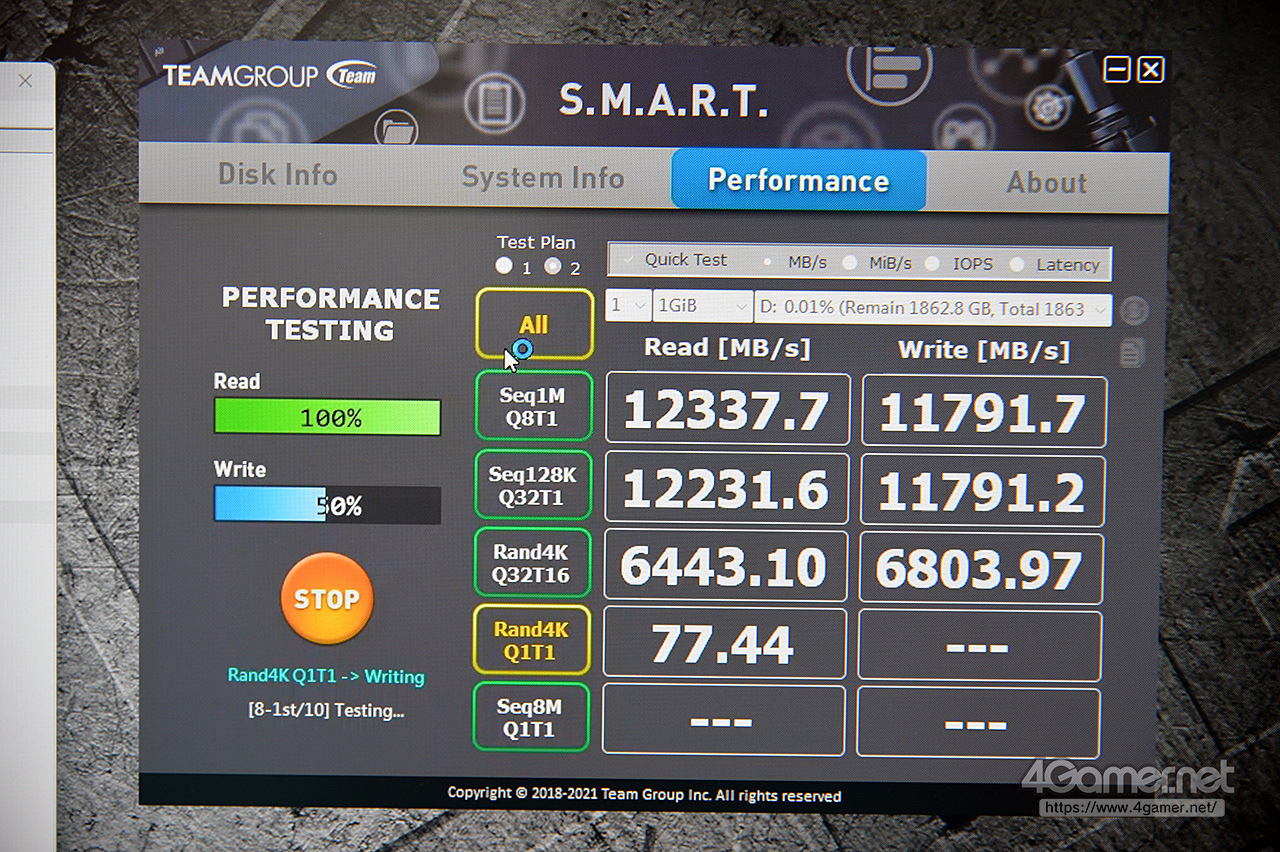This screenshot has height=852, width=1280.
Task: Select Test Plan 1
Action: point(504,266)
